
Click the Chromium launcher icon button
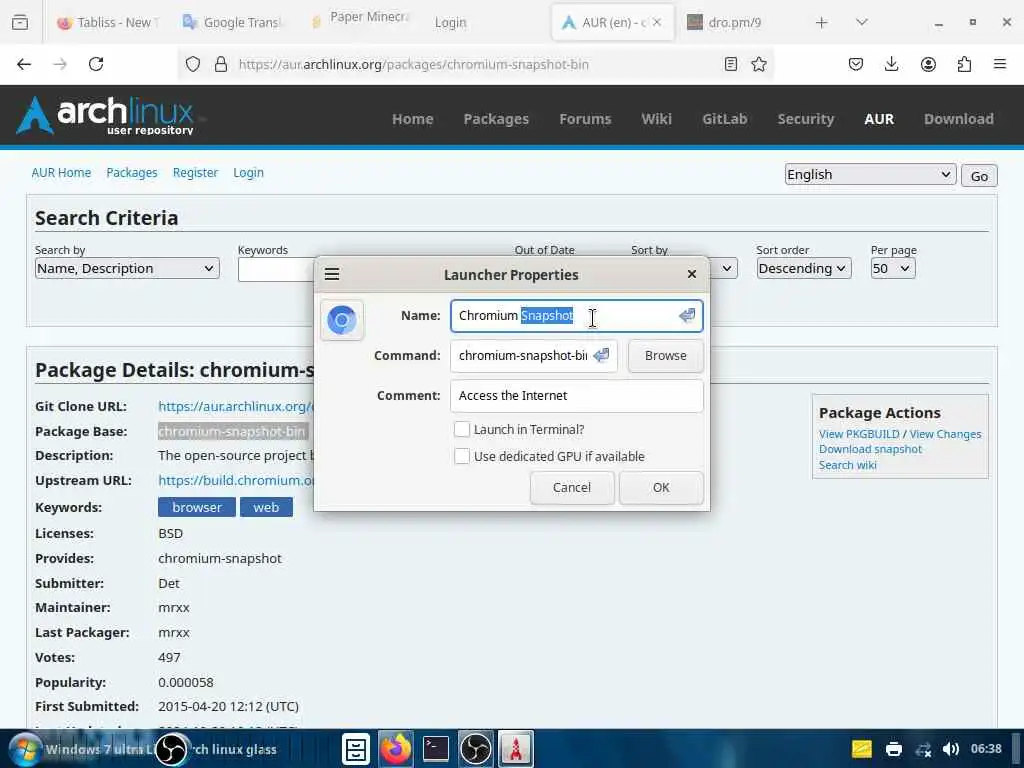342,320
